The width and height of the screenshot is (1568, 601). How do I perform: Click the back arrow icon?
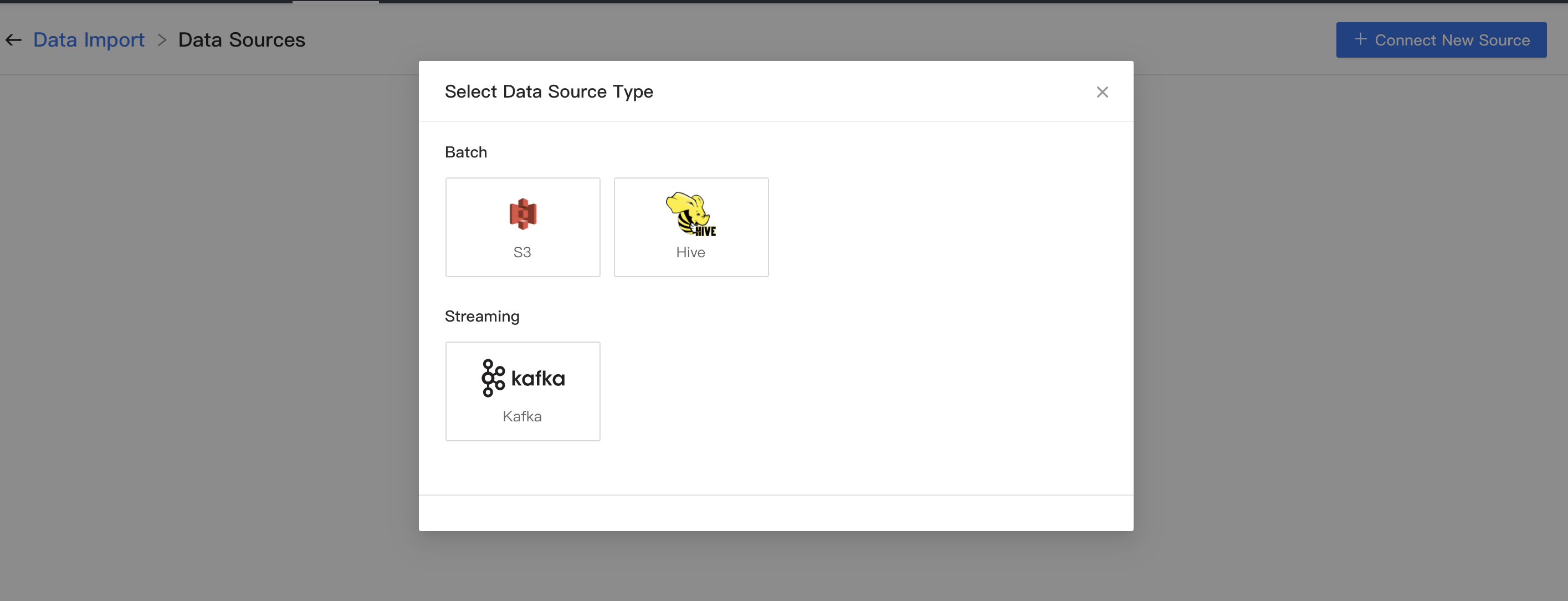[13, 40]
